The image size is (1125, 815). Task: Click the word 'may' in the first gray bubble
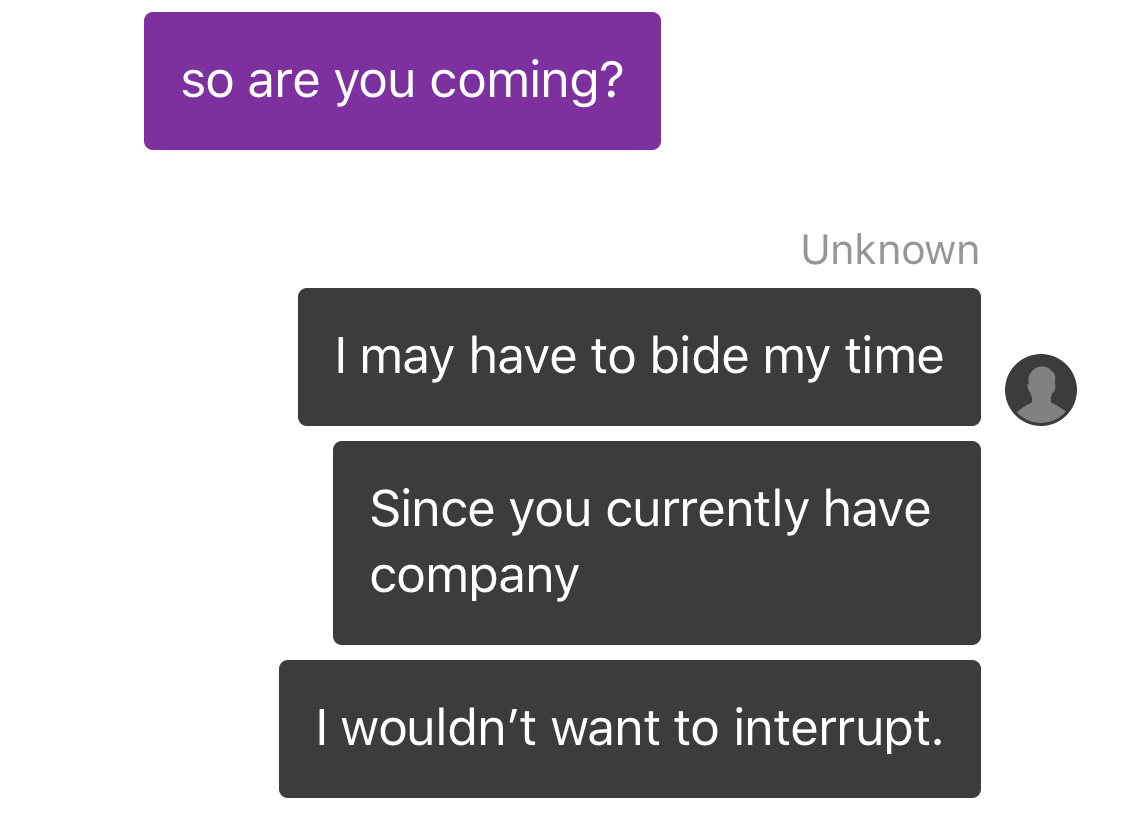coord(407,358)
